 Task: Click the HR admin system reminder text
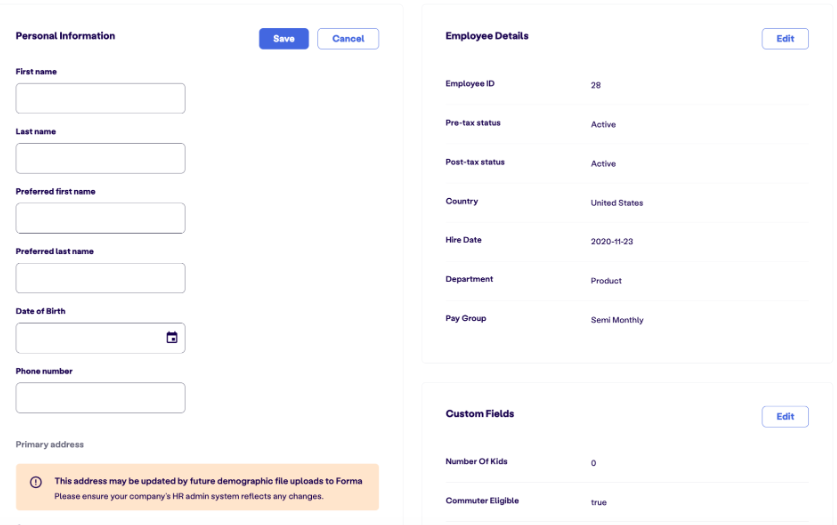pyautogui.click(x=188, y=496)
